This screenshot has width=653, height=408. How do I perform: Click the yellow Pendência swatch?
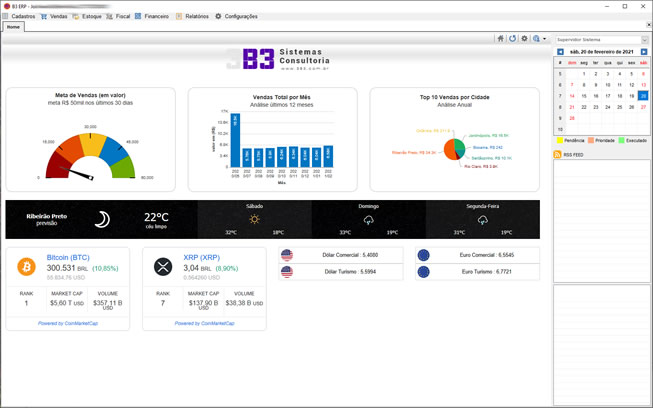point(560,140)
